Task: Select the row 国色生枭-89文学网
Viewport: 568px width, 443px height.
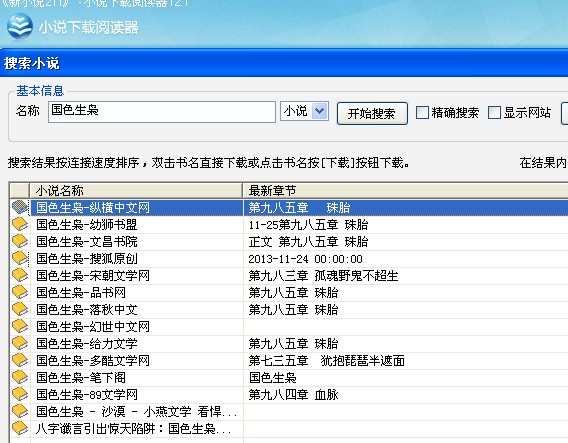Action: click(x=288, y=395)
